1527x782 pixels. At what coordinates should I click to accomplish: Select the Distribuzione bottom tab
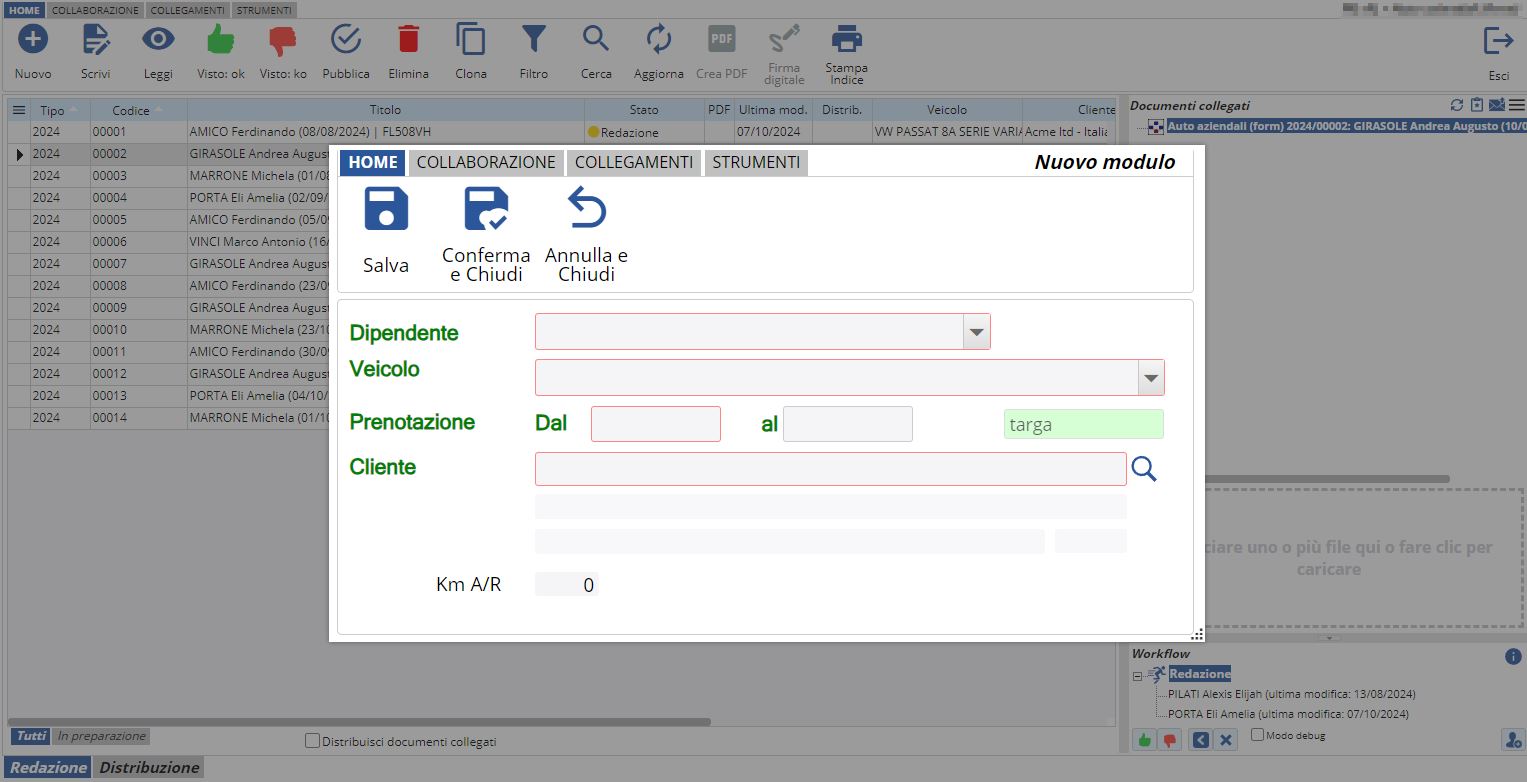(x=149, y=767)
